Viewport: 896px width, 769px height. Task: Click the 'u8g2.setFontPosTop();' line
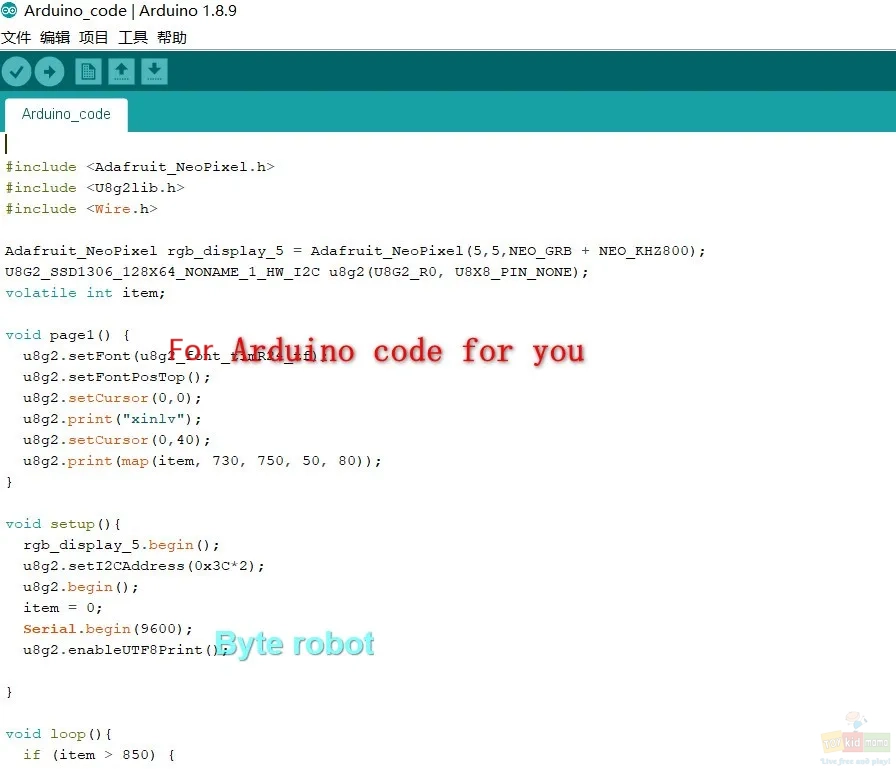[117, 377]
